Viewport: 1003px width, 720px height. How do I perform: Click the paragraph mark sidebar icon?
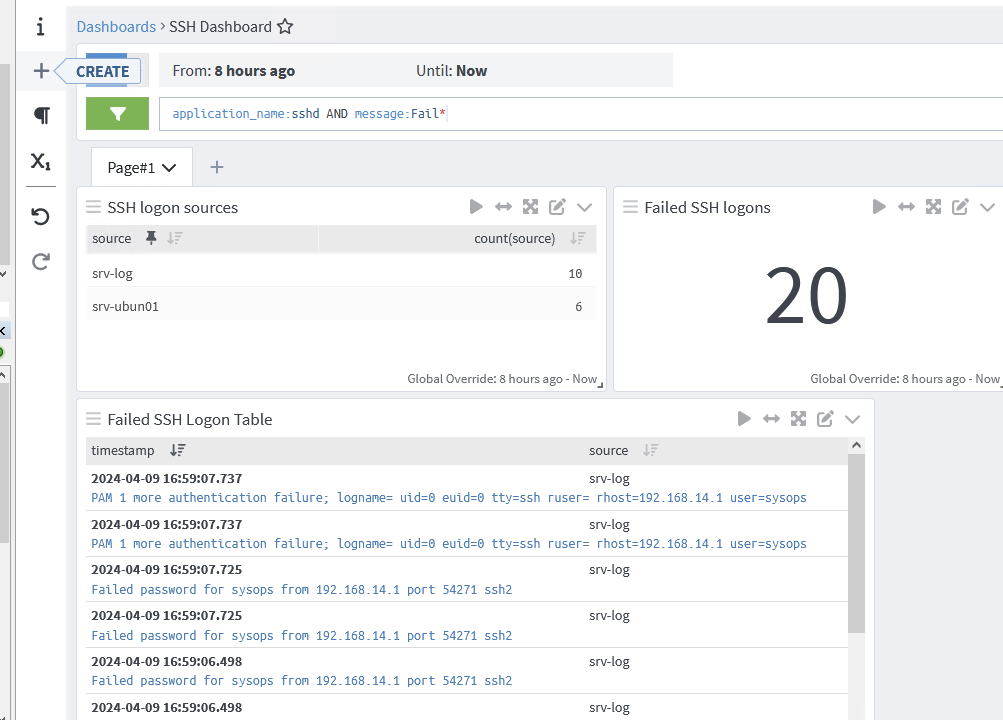tap(42, 115)
